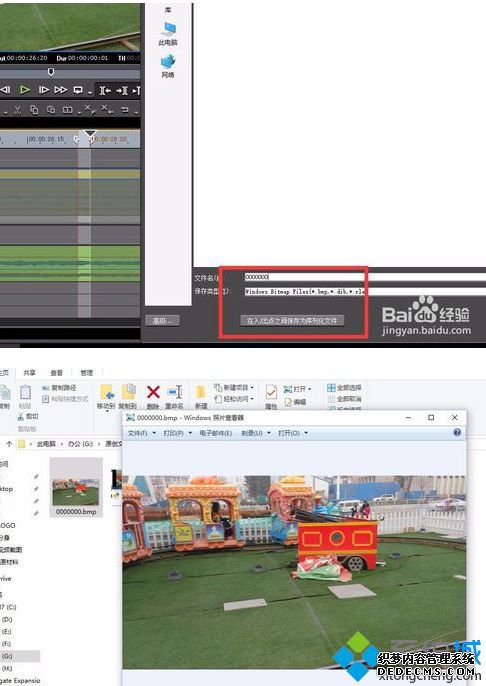This screenshot has width=486, height=686.
Task: Select the 0000000.bmp file thumbnail
Action: 76,487
